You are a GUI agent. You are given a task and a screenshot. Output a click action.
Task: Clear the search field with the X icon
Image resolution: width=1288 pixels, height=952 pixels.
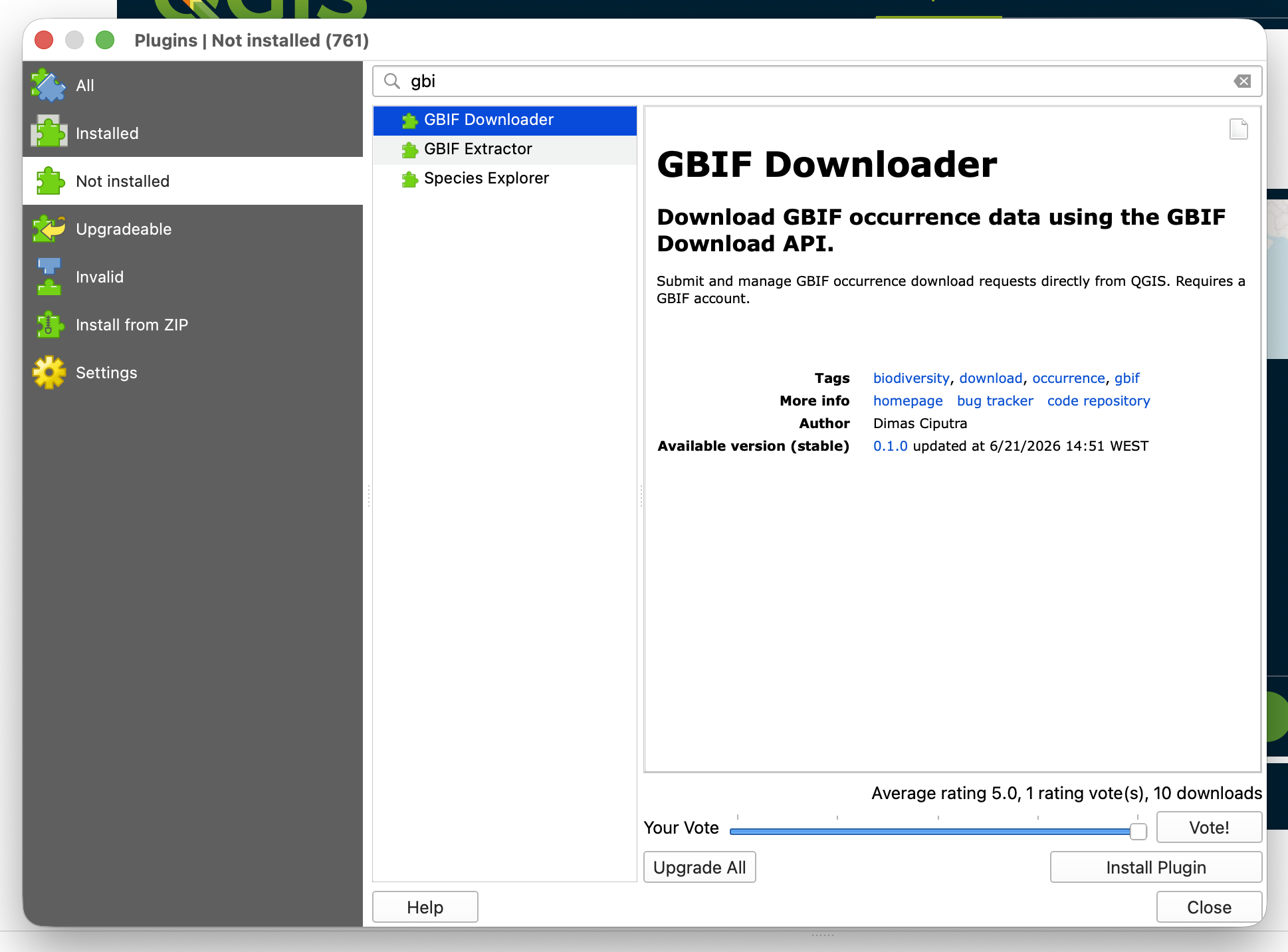(x=1242, y=81)
